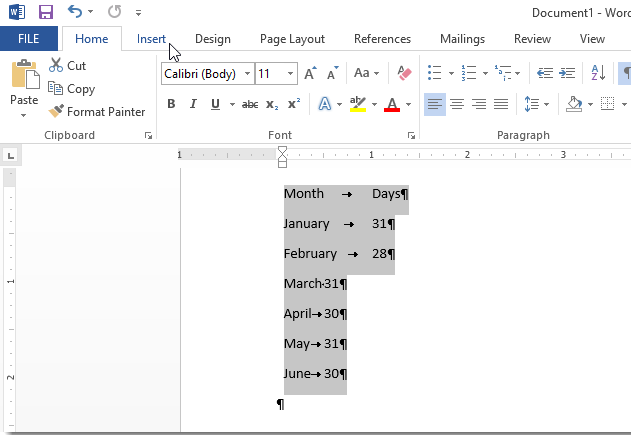
Task: Click the Copy button
Action: 71,89
